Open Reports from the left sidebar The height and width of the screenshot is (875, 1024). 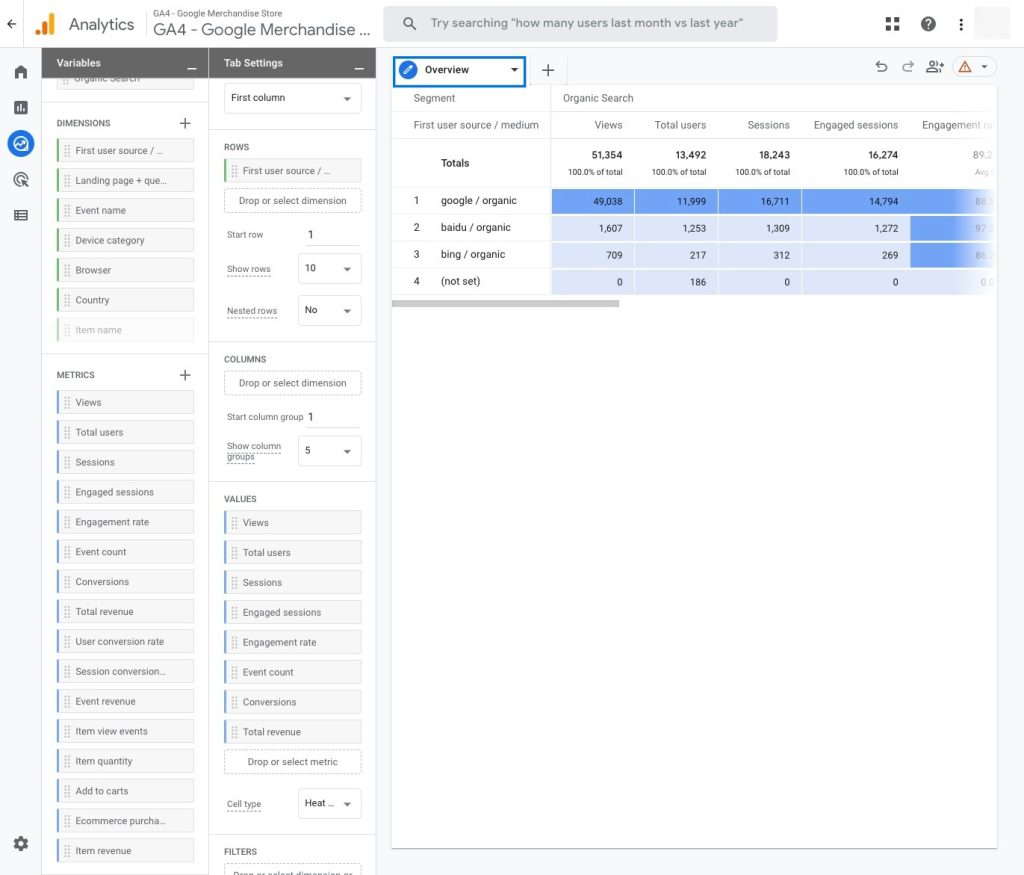pyautogui.click(x=20, y=107)
